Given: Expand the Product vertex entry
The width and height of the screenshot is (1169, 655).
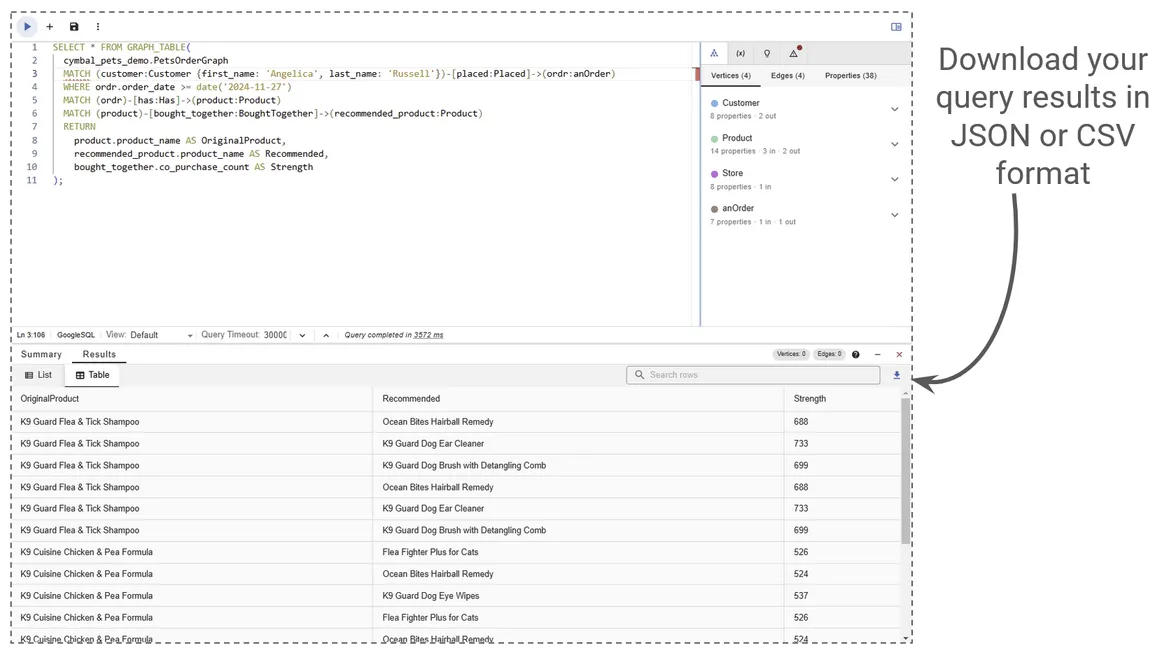Looking at the screenshot, I should point(895,144).
